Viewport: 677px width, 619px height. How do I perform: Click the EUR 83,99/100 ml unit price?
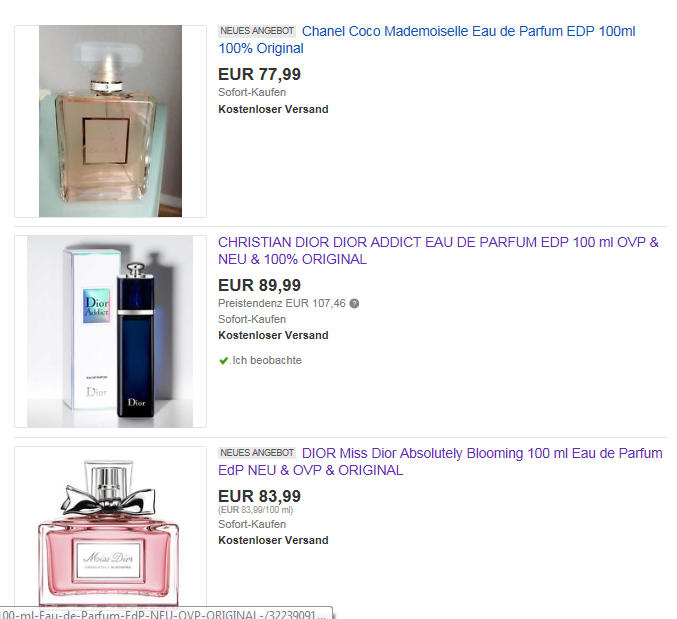[x=256, y=510]
